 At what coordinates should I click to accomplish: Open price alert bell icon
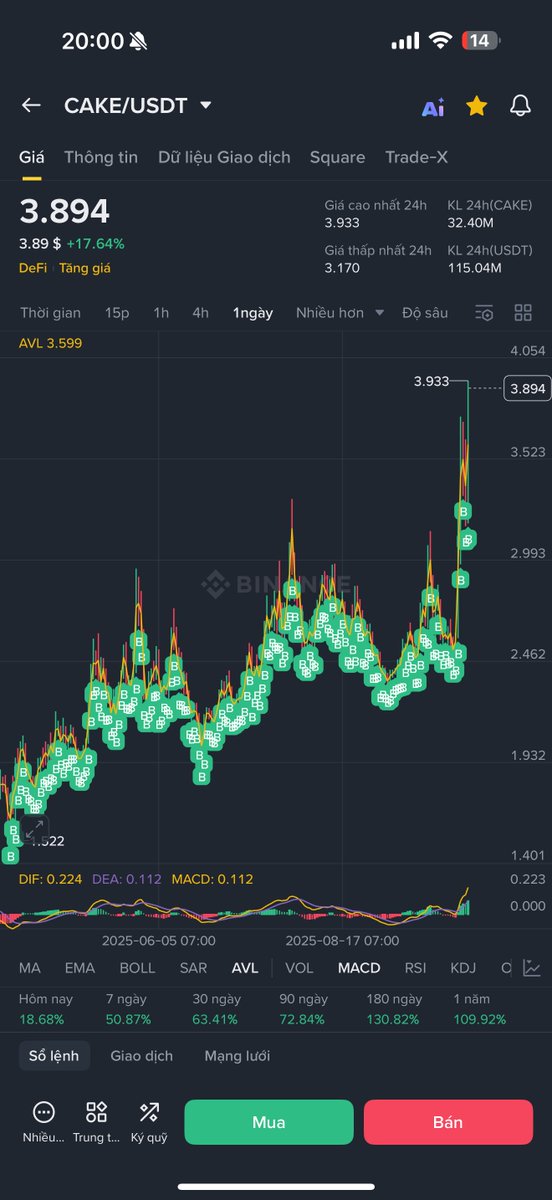[520, 106]
